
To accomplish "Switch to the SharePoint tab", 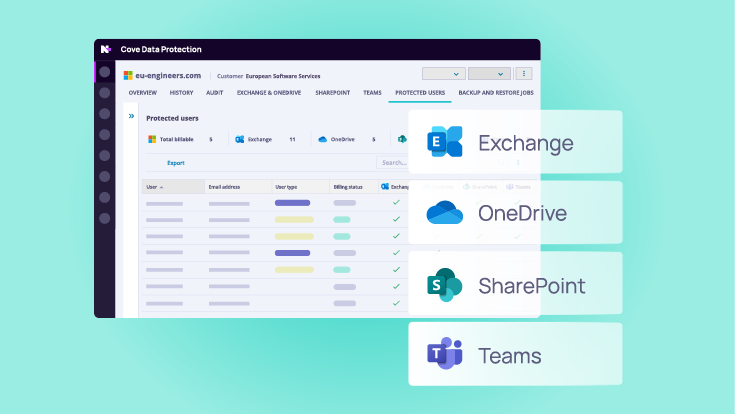I will tap(332, 93).
